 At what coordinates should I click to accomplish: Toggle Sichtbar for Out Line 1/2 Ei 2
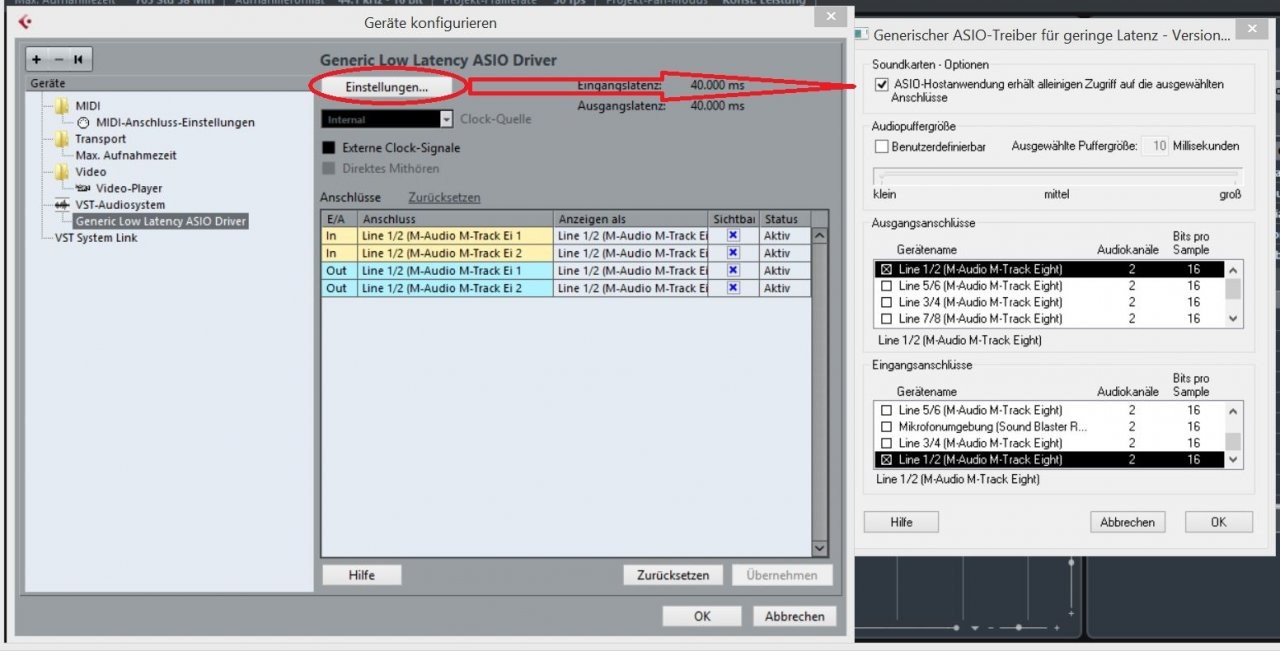click(x=733, y=288)
